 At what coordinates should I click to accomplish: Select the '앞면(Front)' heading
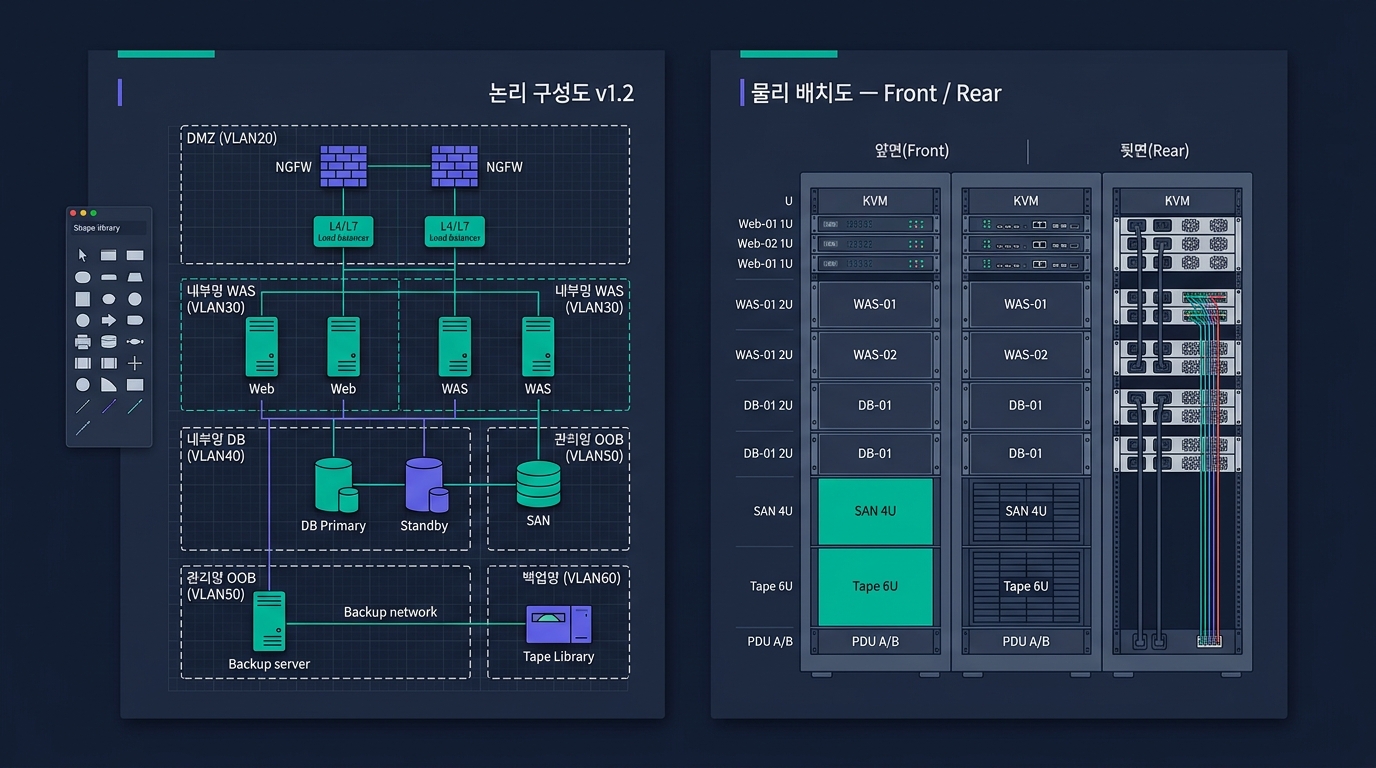911,151
